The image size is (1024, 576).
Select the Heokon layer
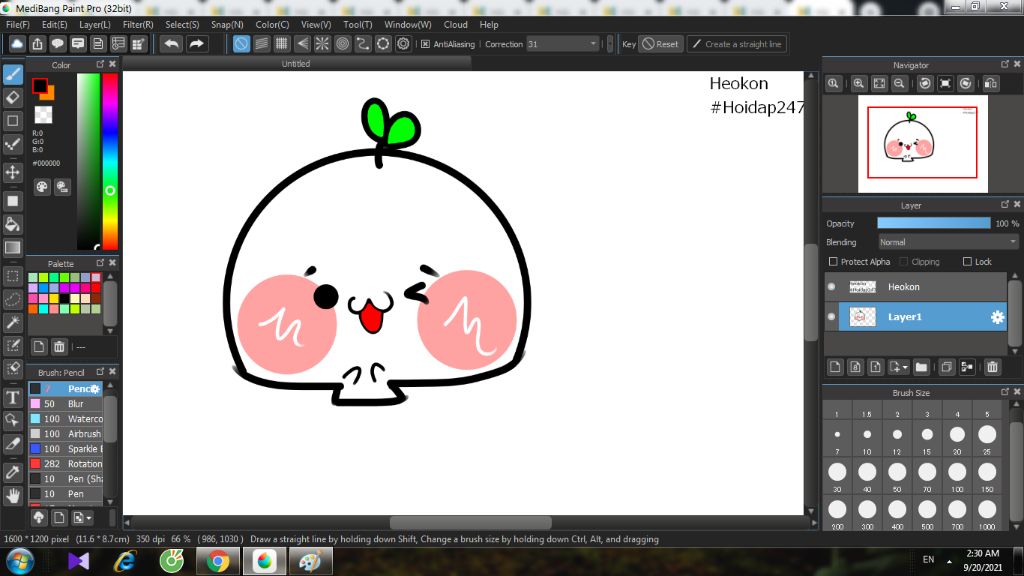(x=922, y=287)
